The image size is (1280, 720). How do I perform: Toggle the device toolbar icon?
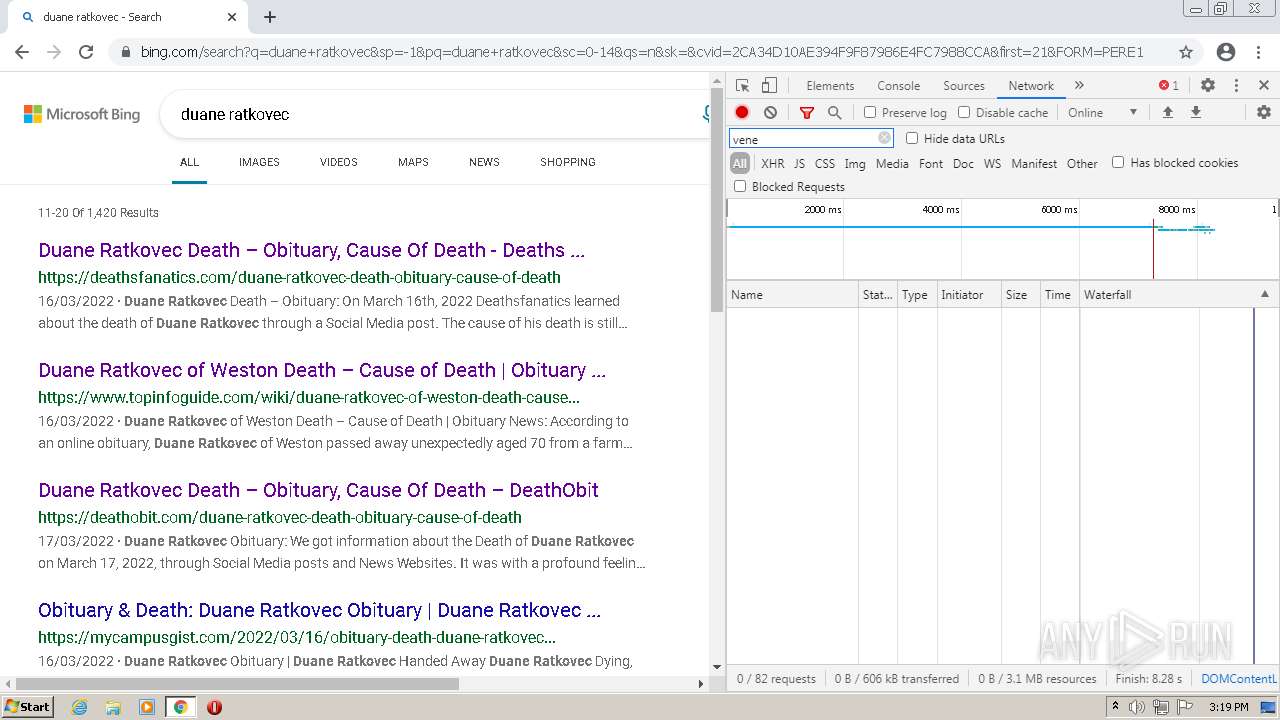pyautogui.click(x=769, y=86)
